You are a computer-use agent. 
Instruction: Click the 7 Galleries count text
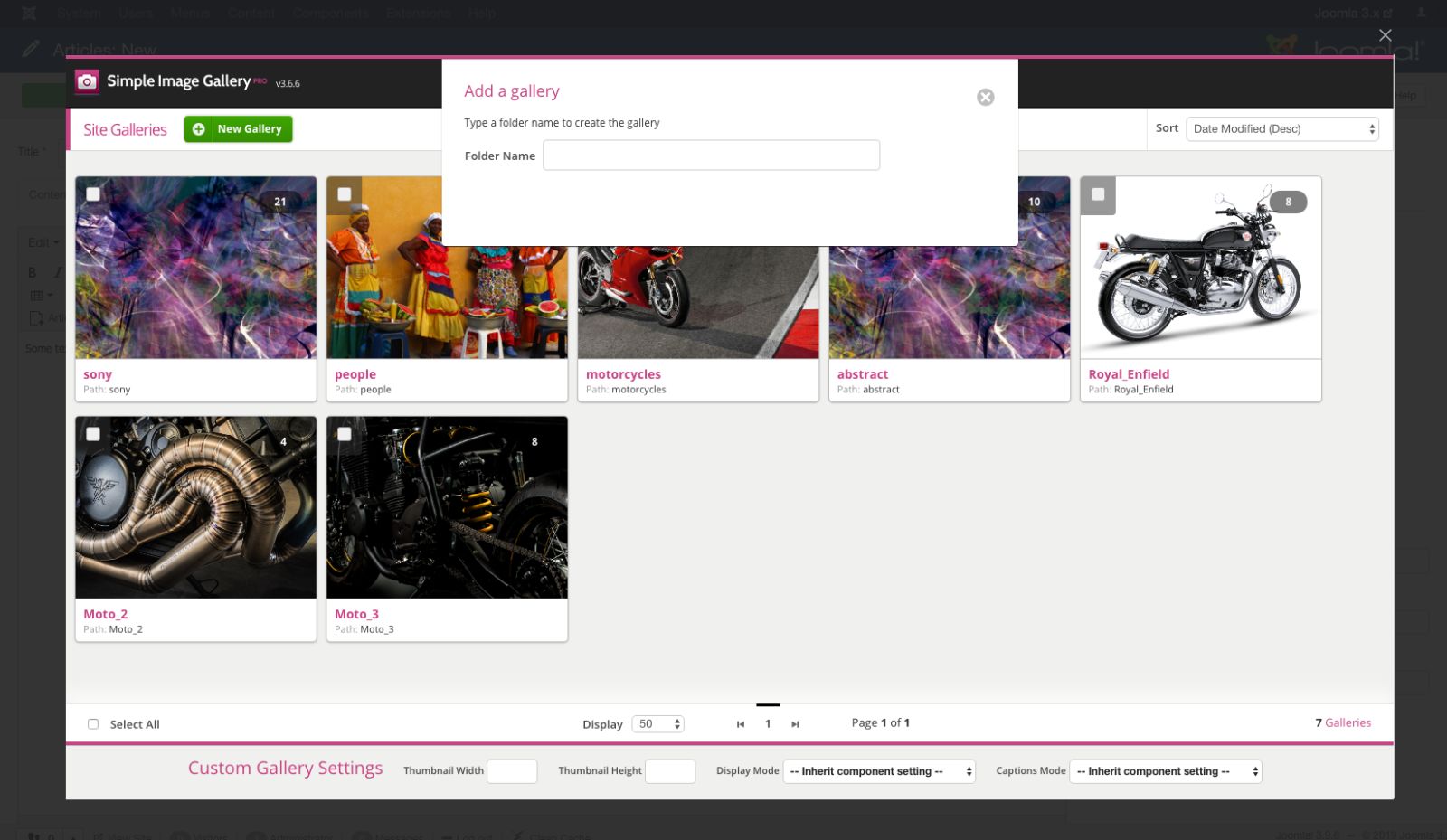pos(1343,723)
